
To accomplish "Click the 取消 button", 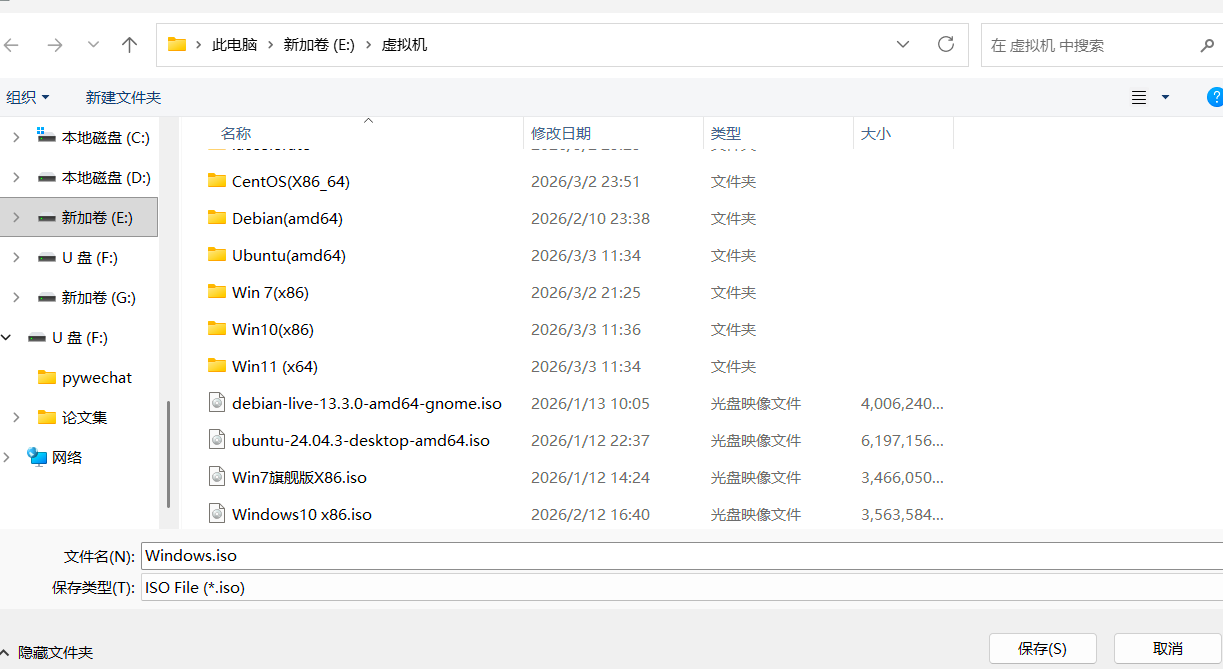I will (x=1168, y=649).
